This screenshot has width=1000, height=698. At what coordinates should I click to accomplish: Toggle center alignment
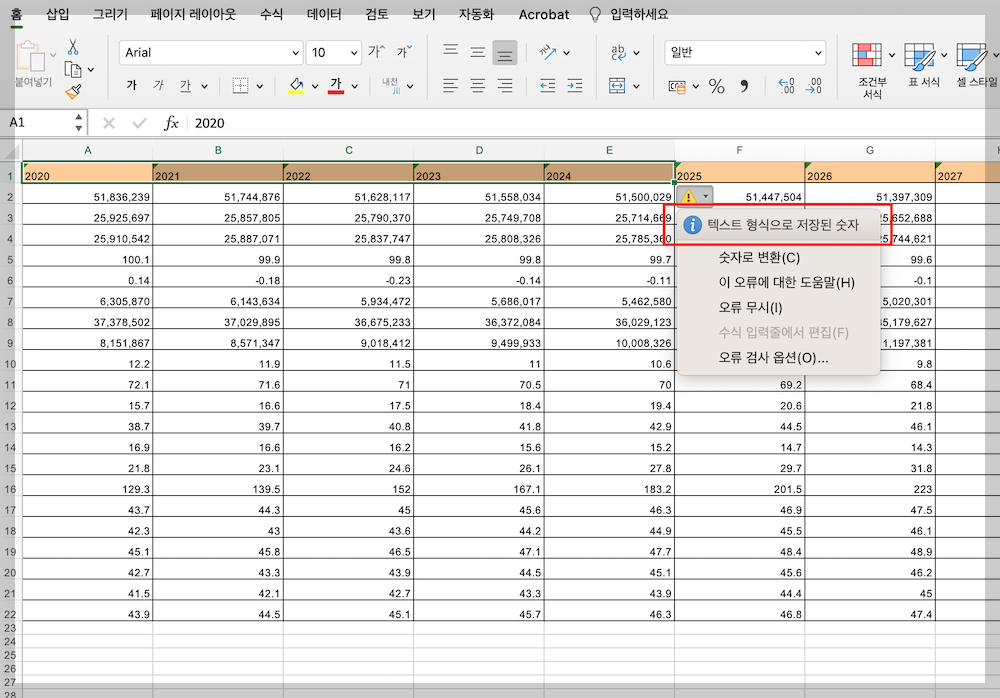pos(477,84)
